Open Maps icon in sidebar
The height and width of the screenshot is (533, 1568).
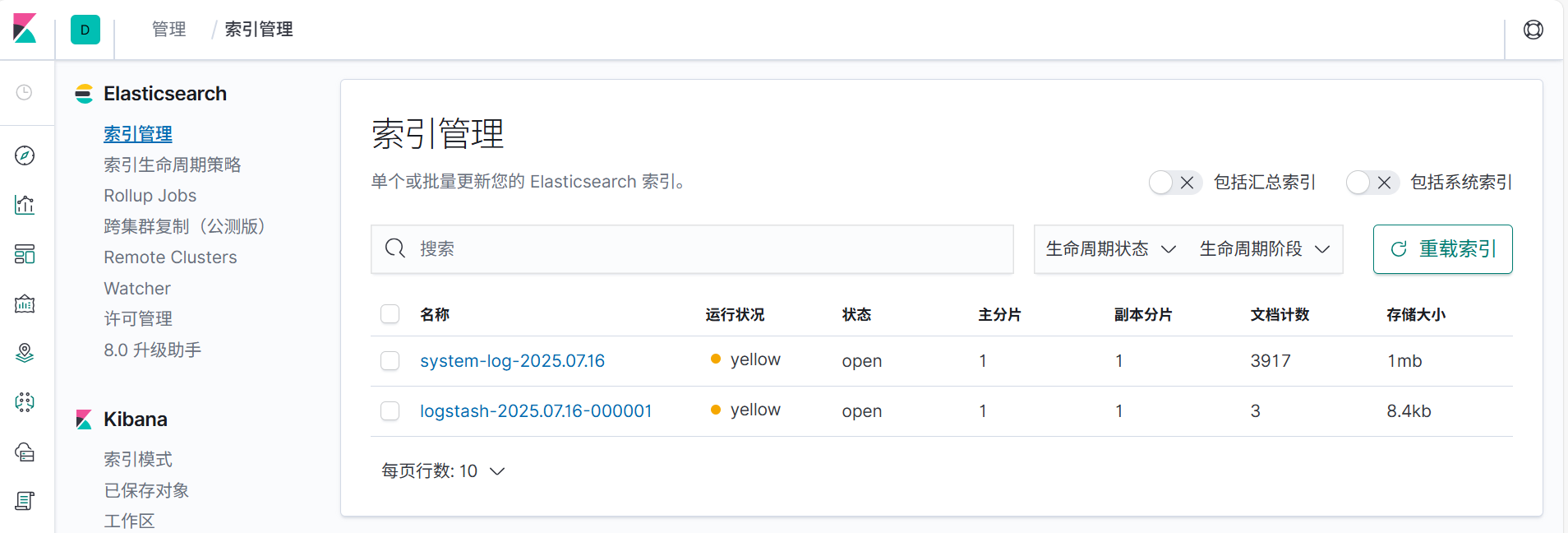click(x=25, y=353)
